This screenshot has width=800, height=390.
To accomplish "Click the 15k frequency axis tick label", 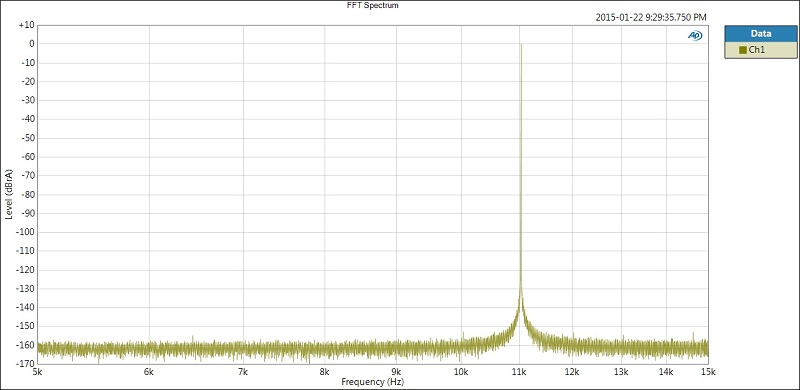I will (708, 372).
